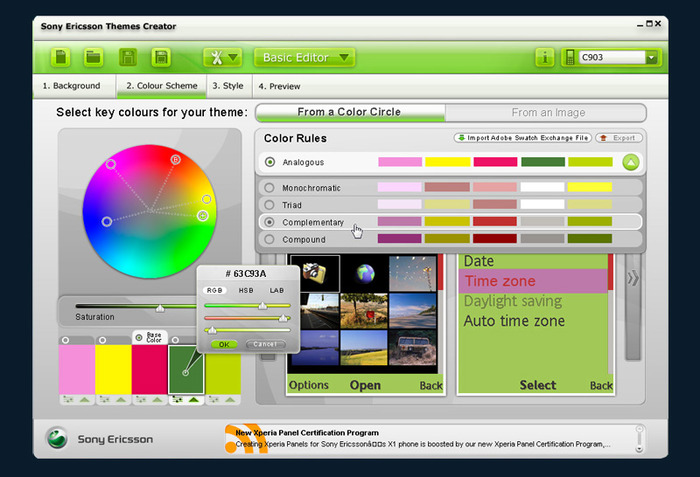Select the base 'B' handle on color wheel

(175, 159)
